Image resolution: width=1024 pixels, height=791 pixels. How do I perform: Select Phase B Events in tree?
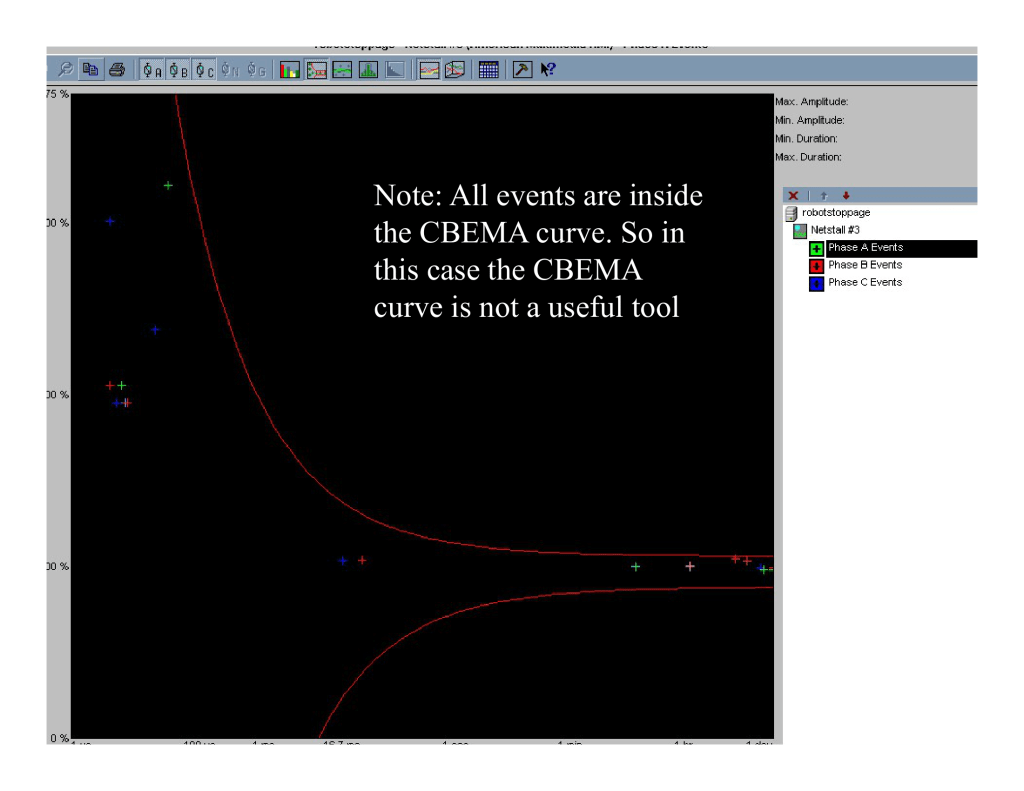click(x=864, y=265)
